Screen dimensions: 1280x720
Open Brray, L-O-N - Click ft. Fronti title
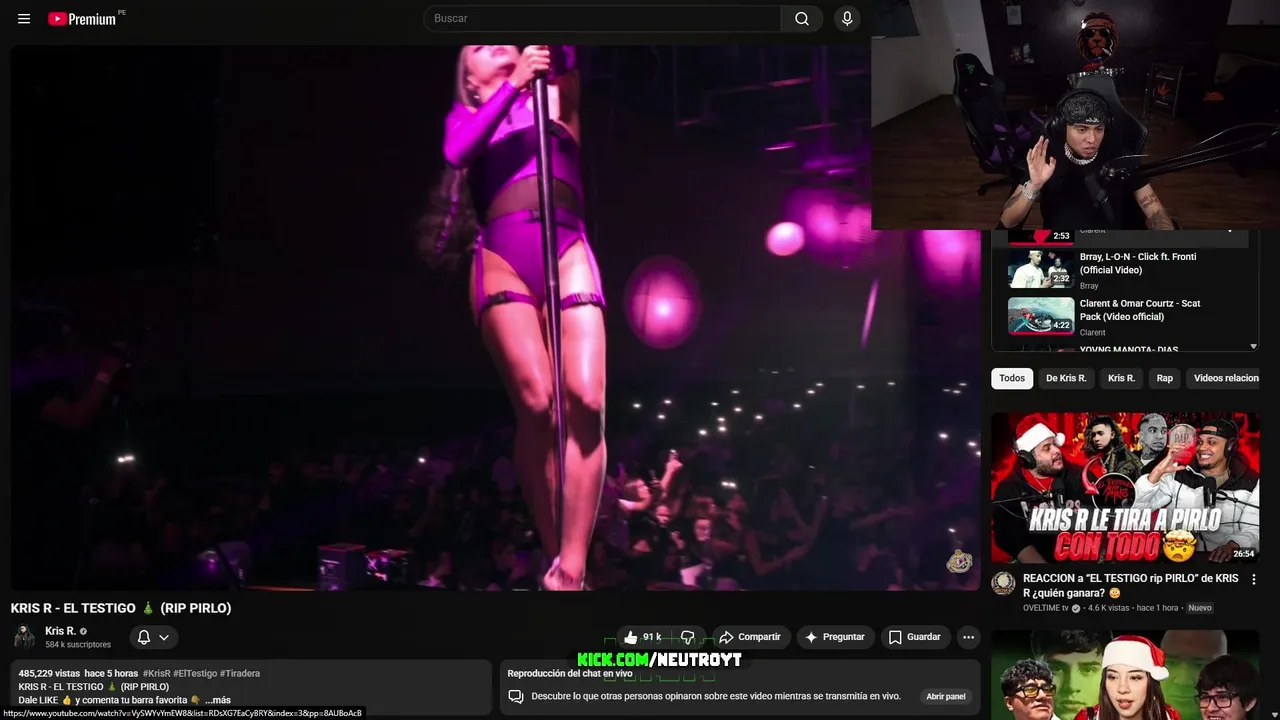coord(1138,263)
